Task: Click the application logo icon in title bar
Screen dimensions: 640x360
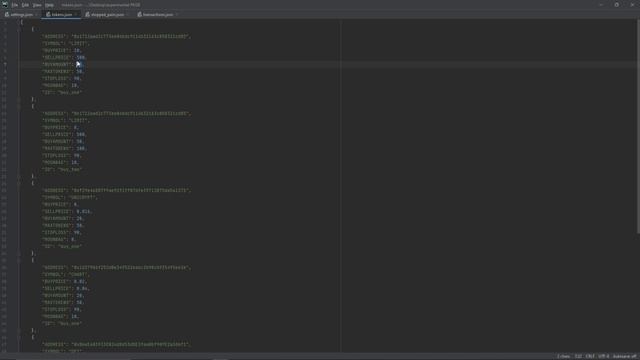Action: (x=5, y=5)
